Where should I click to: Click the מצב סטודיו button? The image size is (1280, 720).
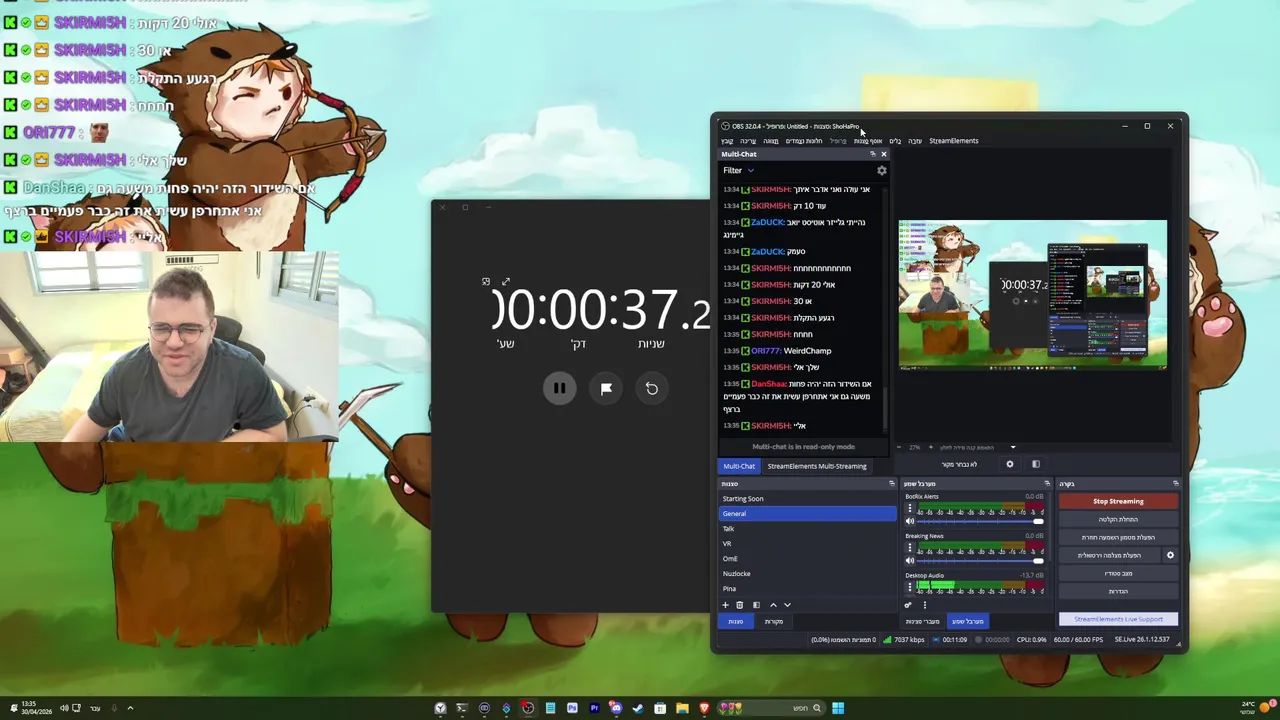(x=1118, y=573)
